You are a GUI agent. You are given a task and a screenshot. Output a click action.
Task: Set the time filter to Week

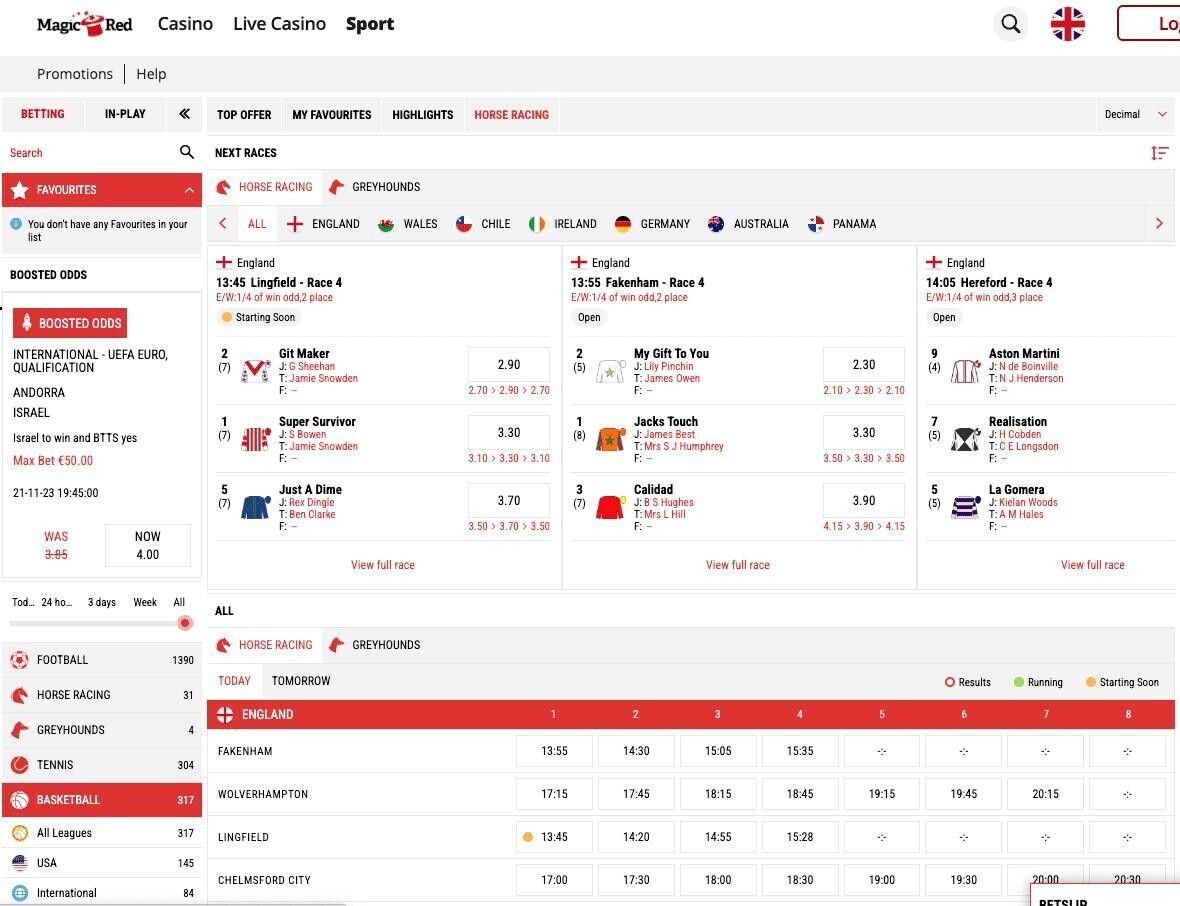click(145, 602)
